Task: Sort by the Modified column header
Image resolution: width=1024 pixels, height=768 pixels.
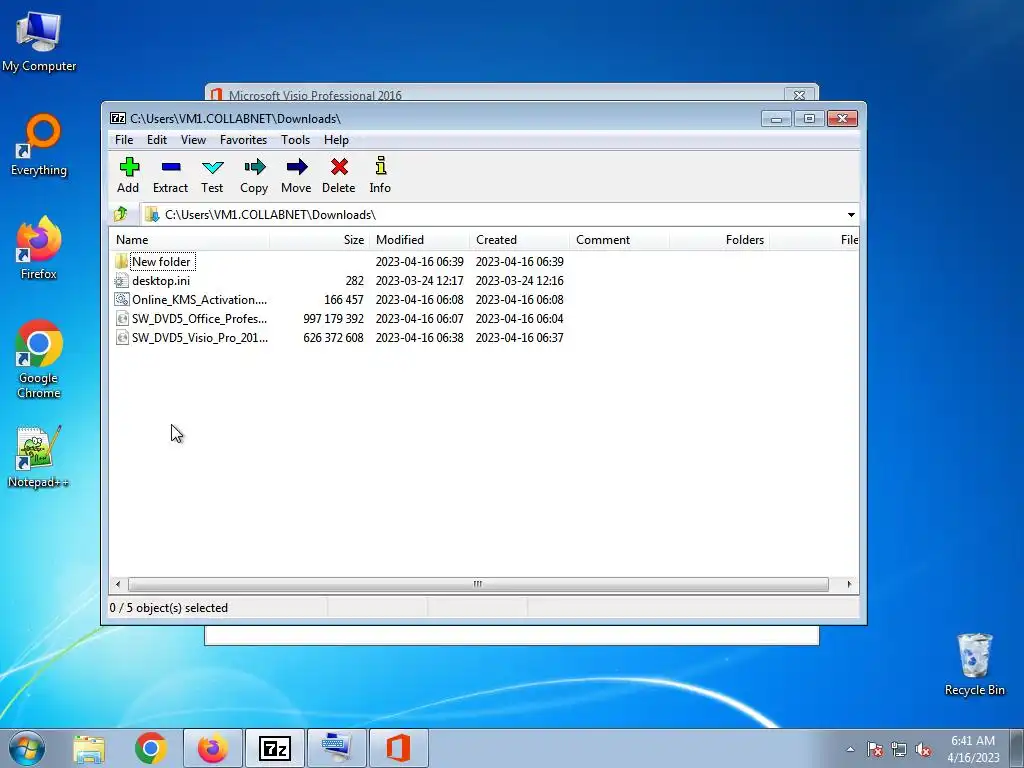Action: pos(419,240)
